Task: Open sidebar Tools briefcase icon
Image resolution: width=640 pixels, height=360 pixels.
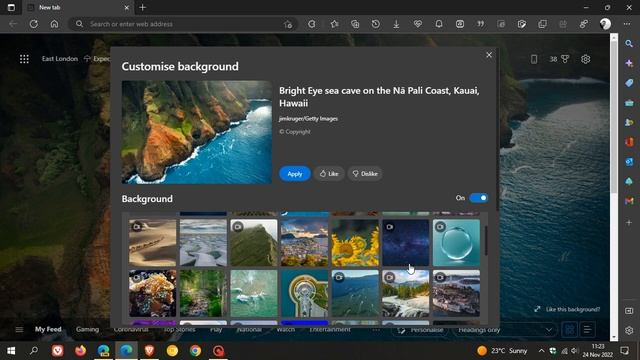Action: click(629, 103)
